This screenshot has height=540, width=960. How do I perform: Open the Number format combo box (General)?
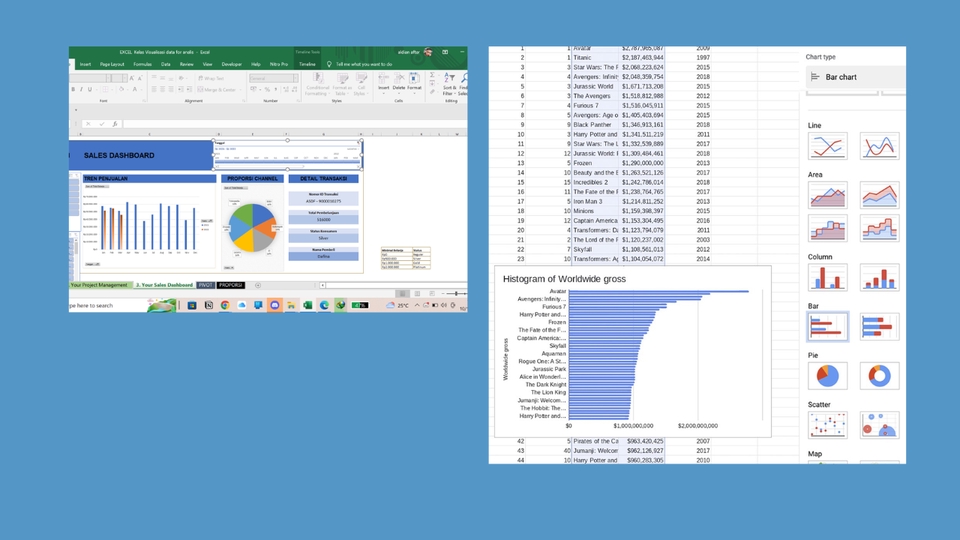pyautogui.click(x=274, y=78)
